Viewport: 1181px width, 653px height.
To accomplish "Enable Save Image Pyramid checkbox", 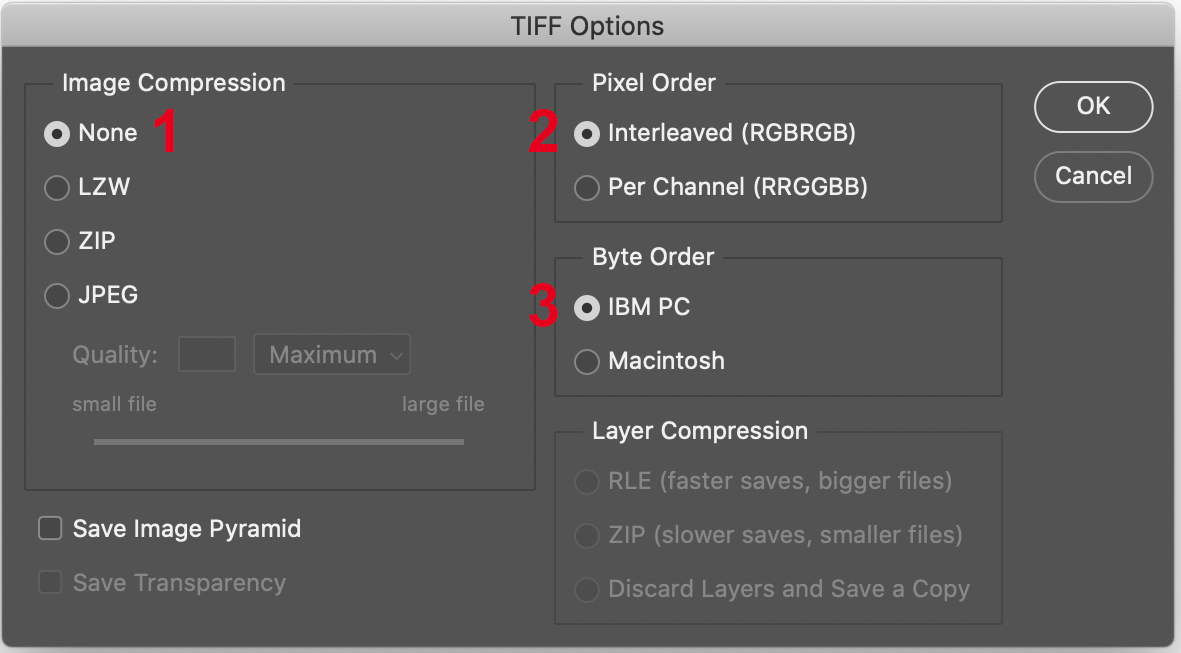I will coord(50,529).
